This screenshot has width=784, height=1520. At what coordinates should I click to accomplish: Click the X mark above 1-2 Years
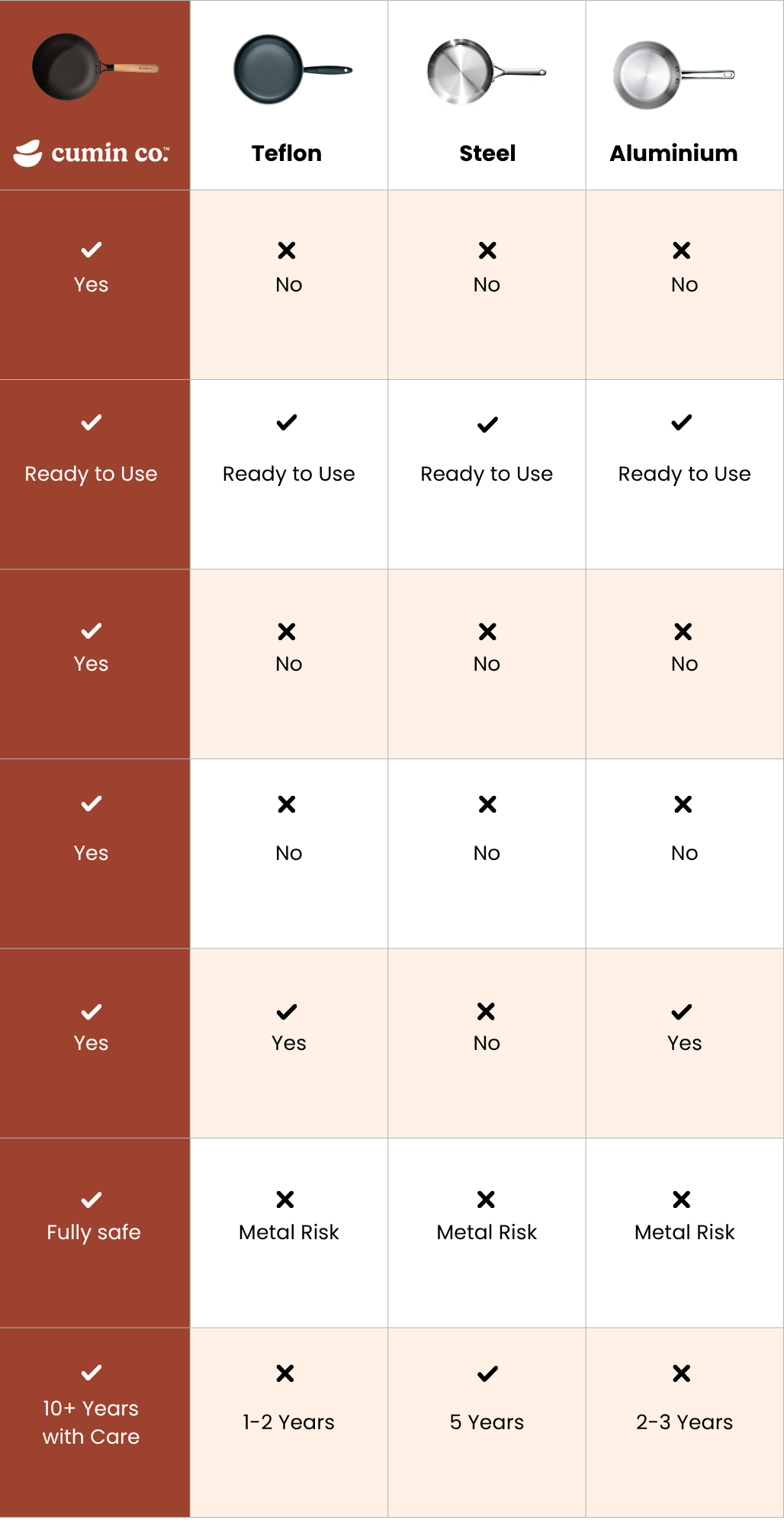(x=285, y=1373)
